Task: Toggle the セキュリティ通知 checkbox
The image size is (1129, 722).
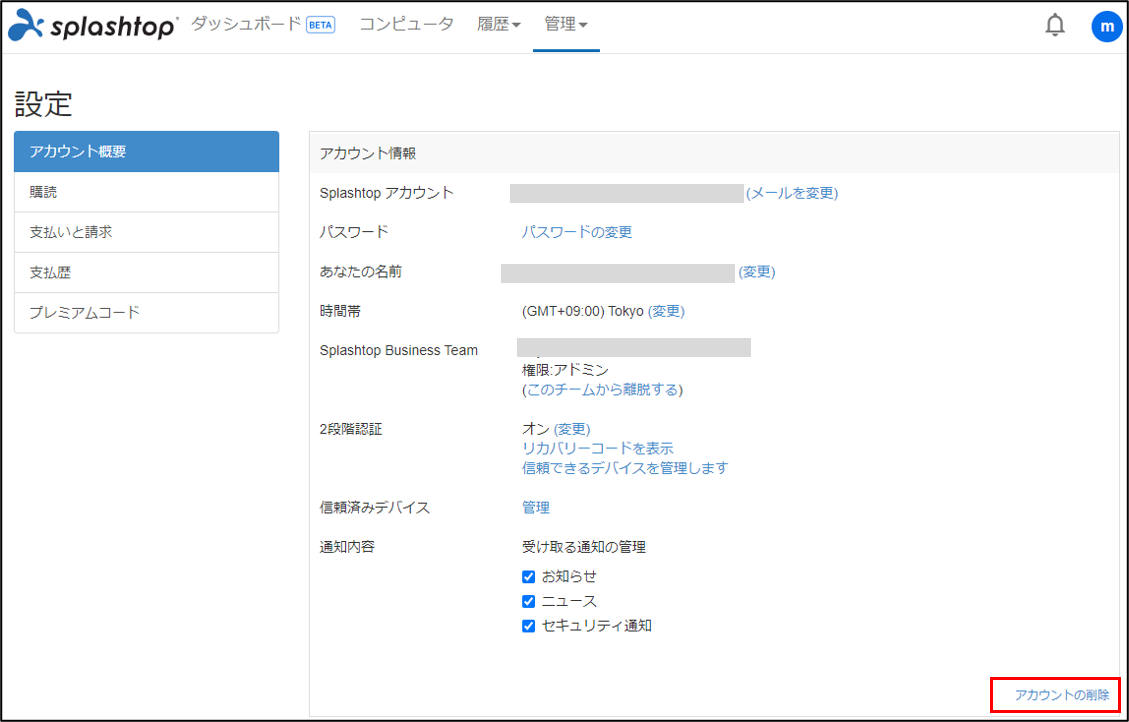Action: point(528,626)
